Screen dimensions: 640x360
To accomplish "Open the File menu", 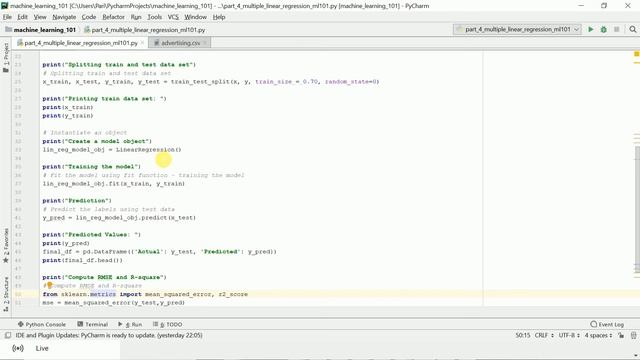I will [x=7, y=17].
